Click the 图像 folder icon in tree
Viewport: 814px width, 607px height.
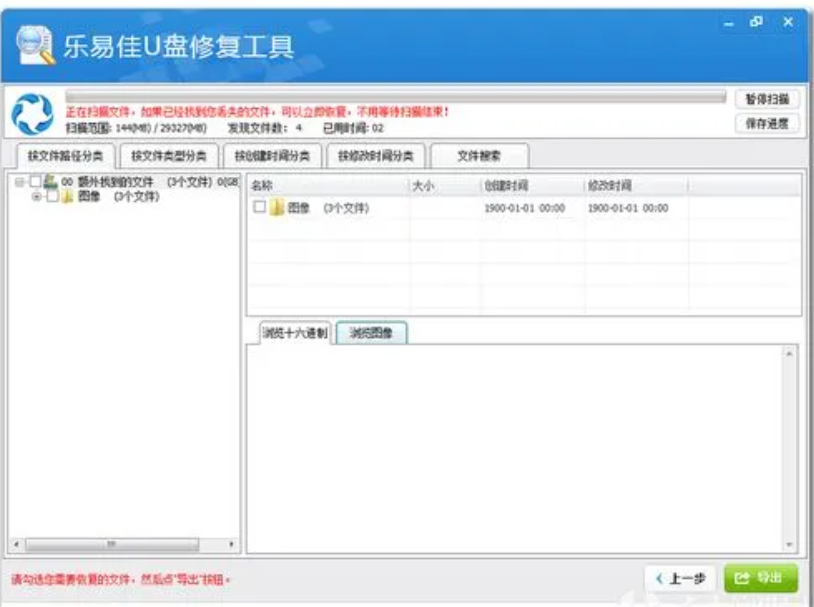[67, 196]
